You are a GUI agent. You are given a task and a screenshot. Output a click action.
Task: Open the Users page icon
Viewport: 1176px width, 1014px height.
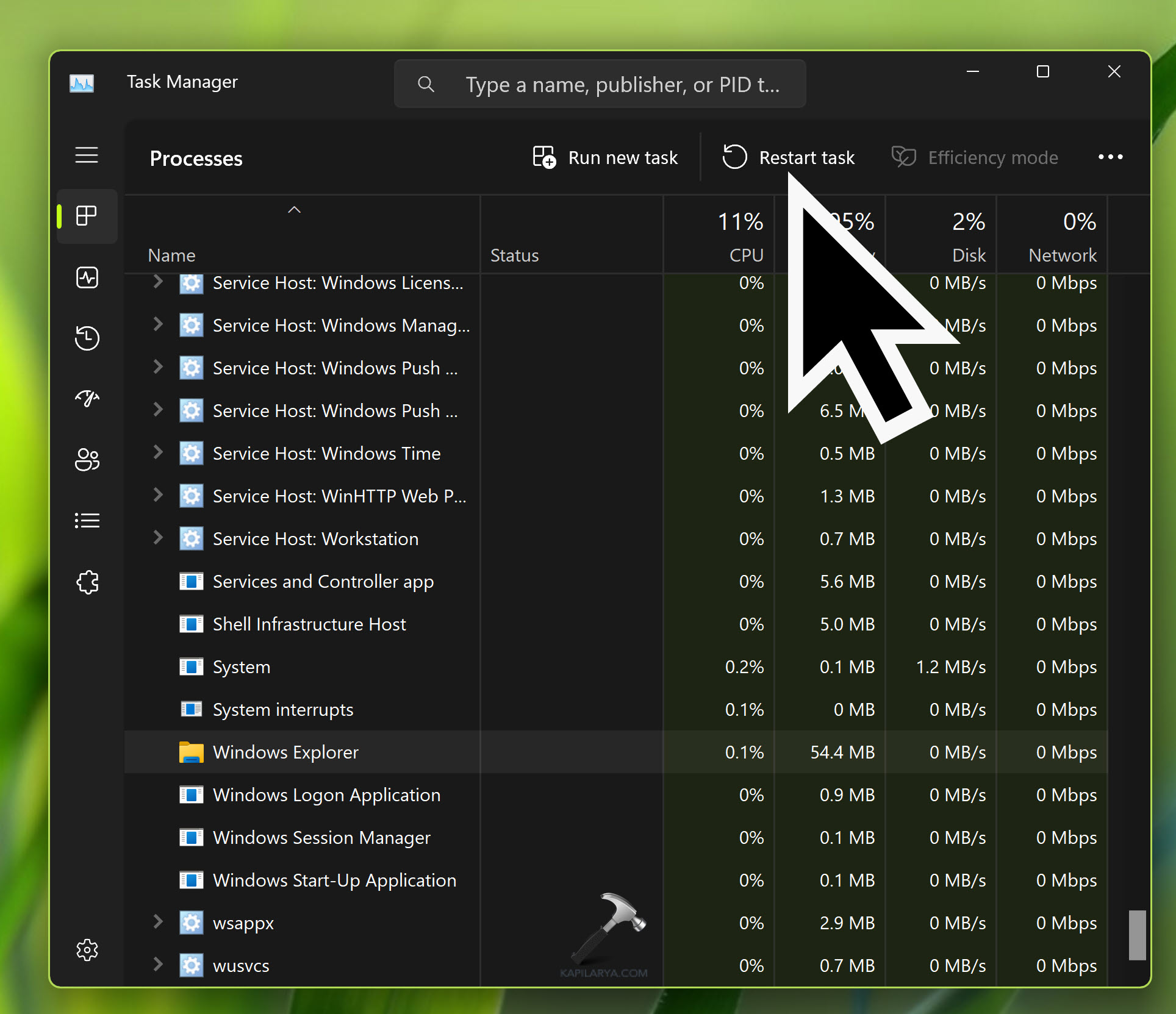87,459
